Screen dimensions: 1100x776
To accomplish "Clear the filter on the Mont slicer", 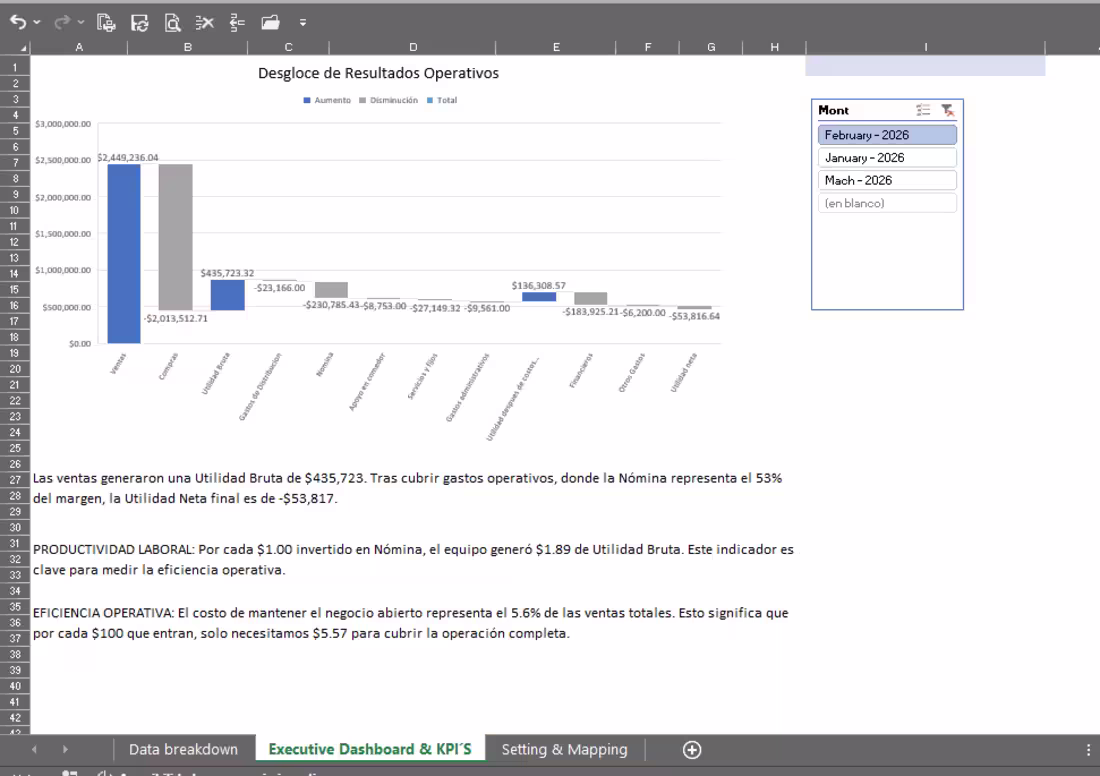I will coord(949,110).
